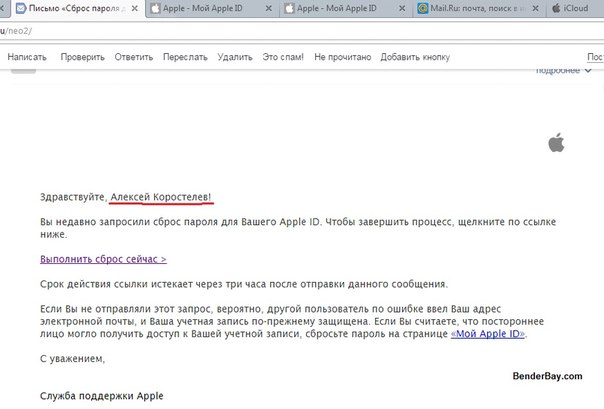Image resolution: width=604 pixels, height=409 pixels.
Task: Delete the email with Удалить
Action: [234, 57]
